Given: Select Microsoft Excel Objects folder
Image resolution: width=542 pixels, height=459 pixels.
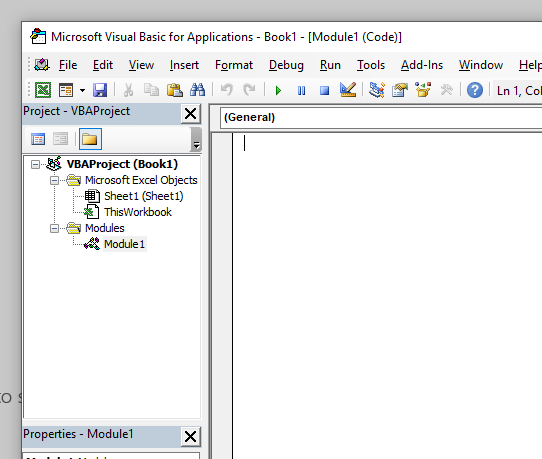Looking at the screenshot, I should (141, 180).
